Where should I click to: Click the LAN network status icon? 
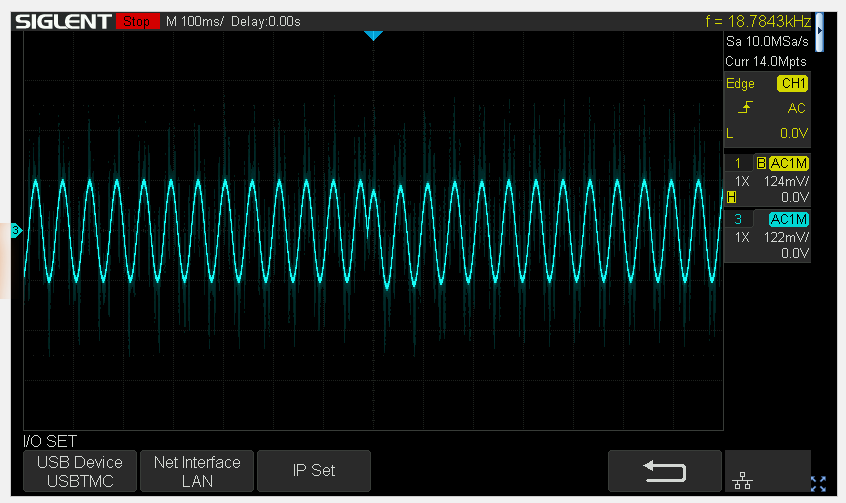point(742,480)
